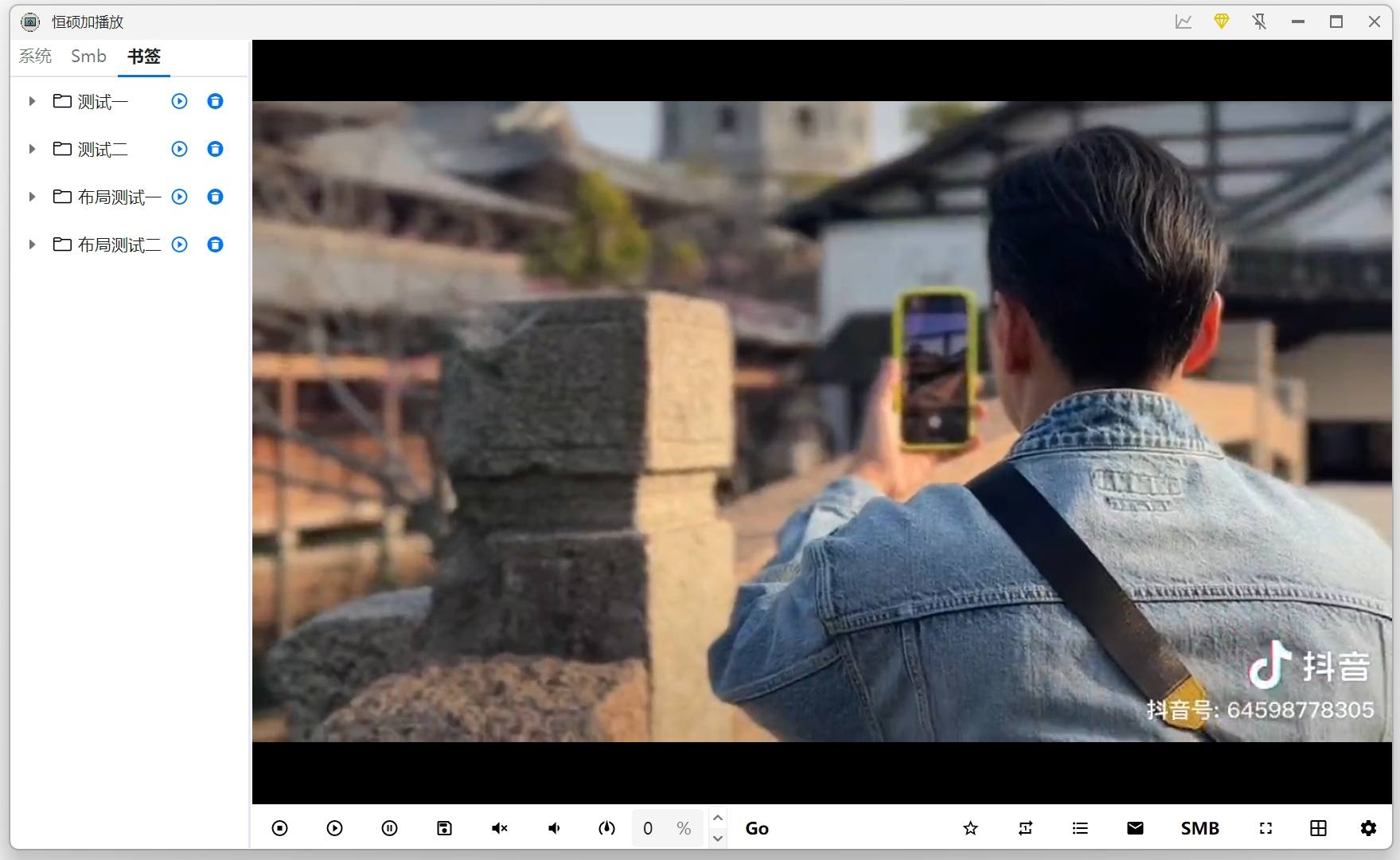Toggle fullscreen video mode

pos(1265,828)
